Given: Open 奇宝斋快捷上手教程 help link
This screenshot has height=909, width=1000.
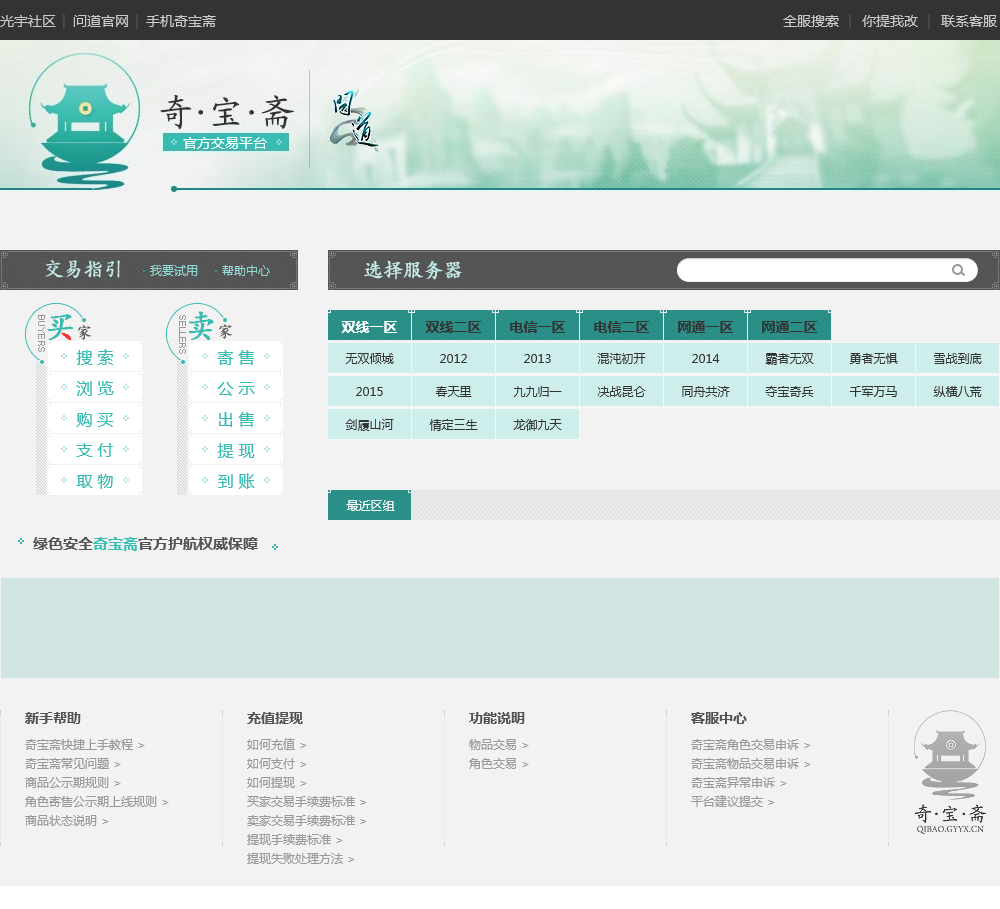Looking at the screenshot, I should coord(84,744).
